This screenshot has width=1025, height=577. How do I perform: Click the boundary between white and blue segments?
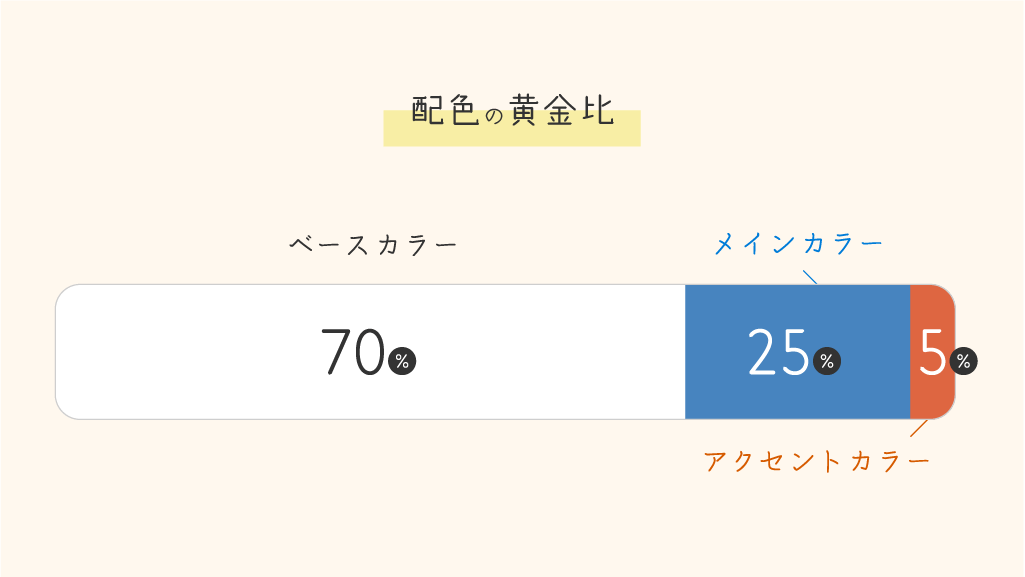coord(685,352)
